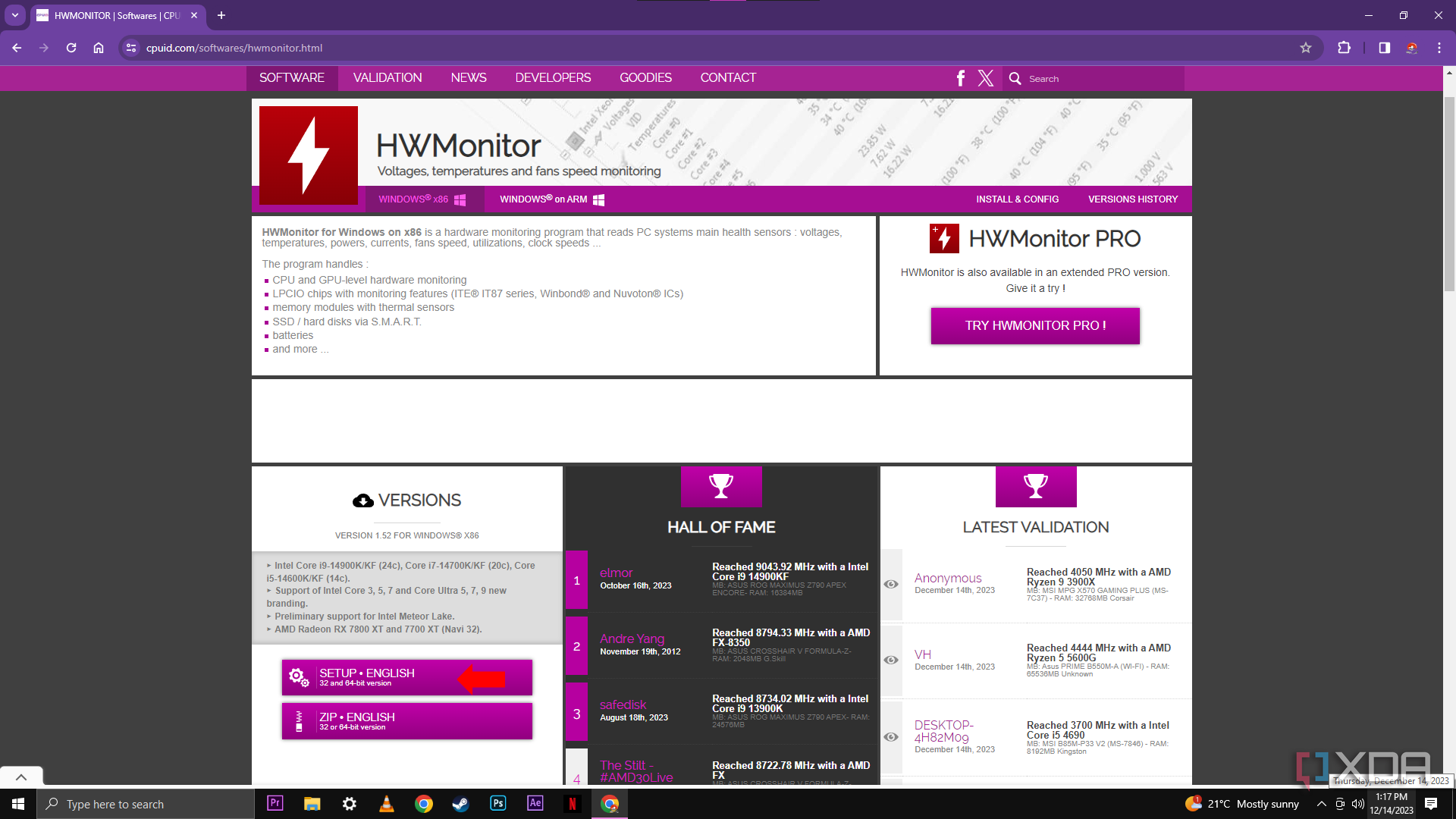Click the HWMonitor lightning bolt logo
Screen dimensions: 1456x819
(x=309, y=155)
